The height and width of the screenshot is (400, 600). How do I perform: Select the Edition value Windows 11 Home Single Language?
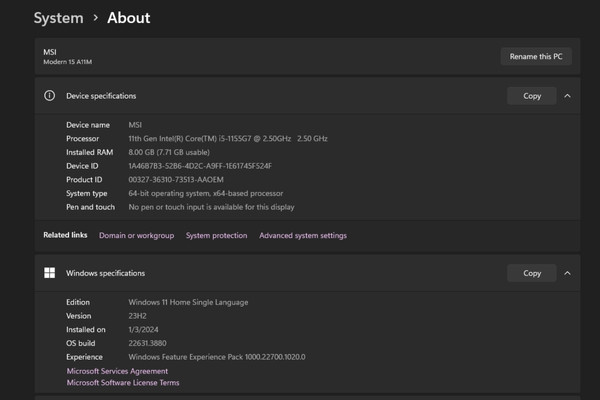tap(188, 302)
